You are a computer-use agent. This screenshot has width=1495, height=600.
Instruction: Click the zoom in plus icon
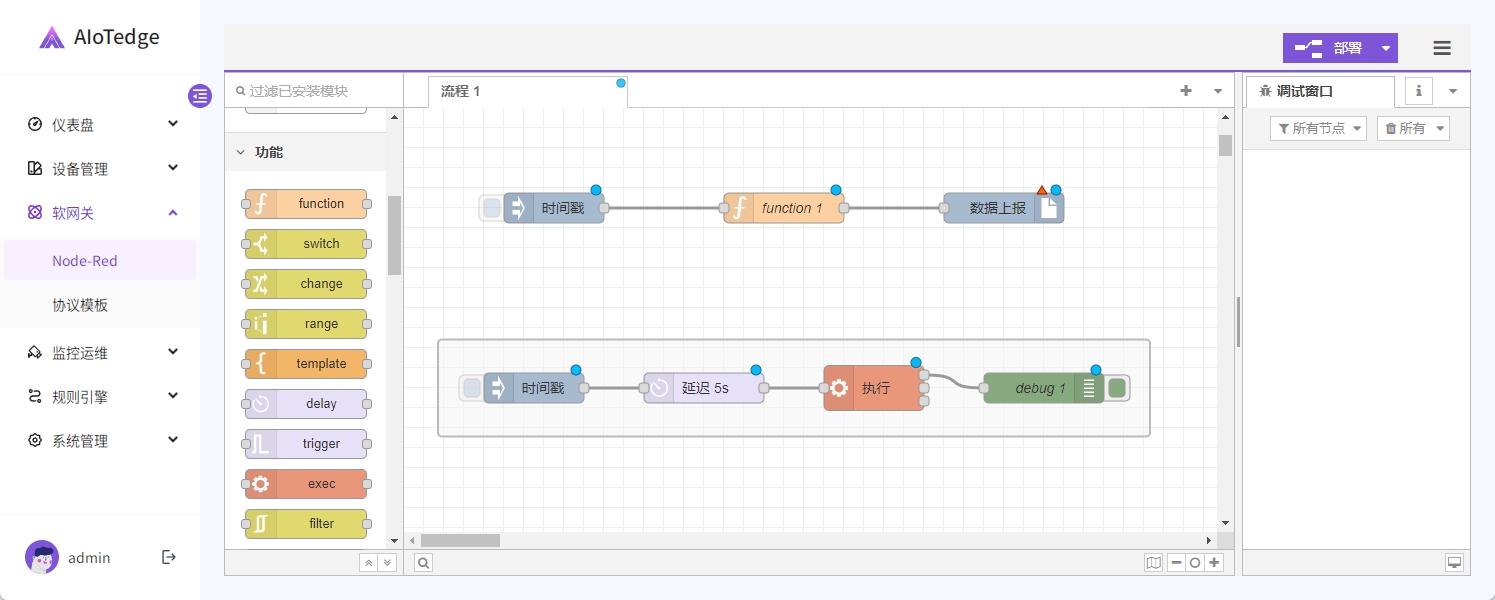pos(1214,563)
